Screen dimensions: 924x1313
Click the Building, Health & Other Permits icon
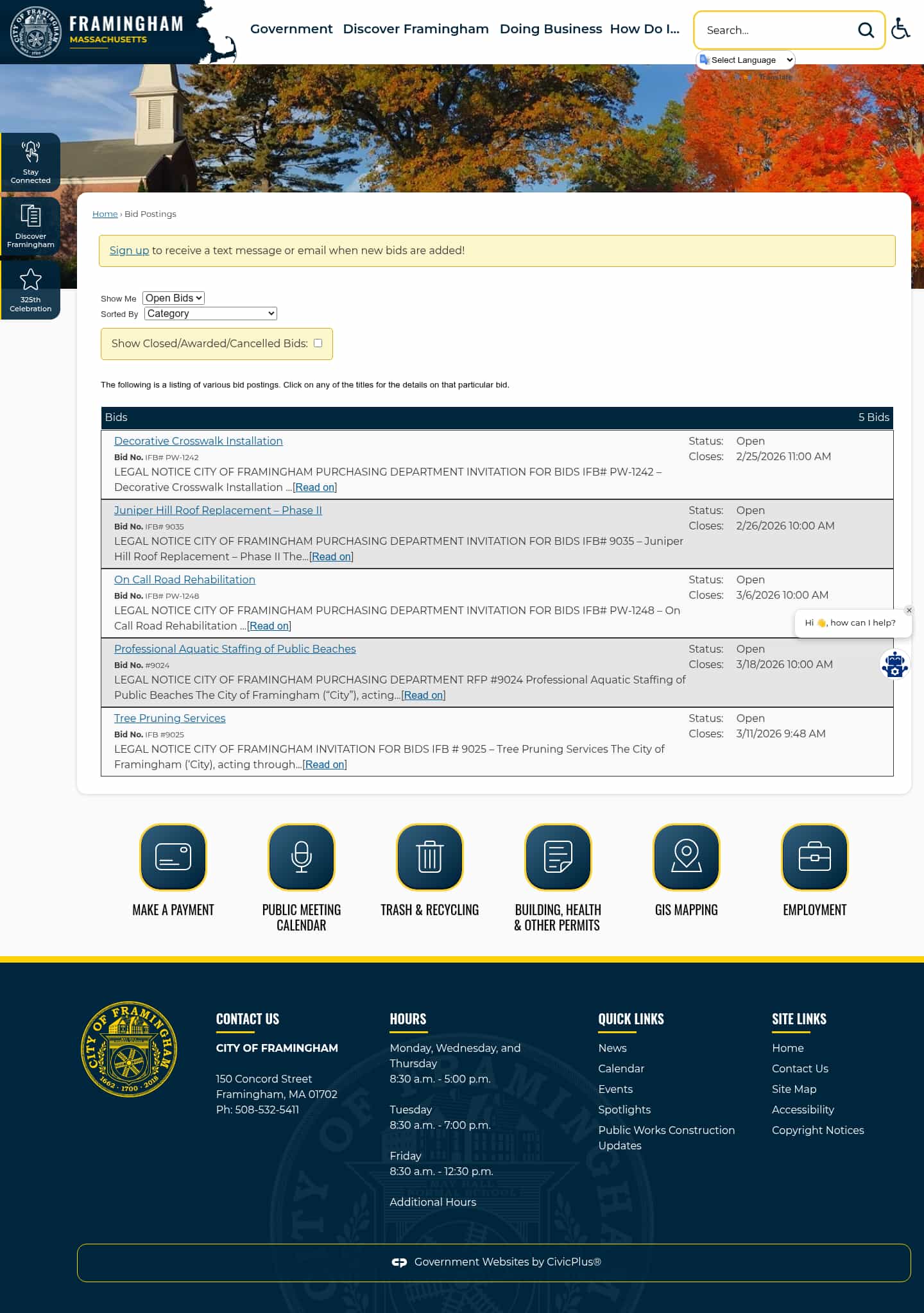click(558, 857)
